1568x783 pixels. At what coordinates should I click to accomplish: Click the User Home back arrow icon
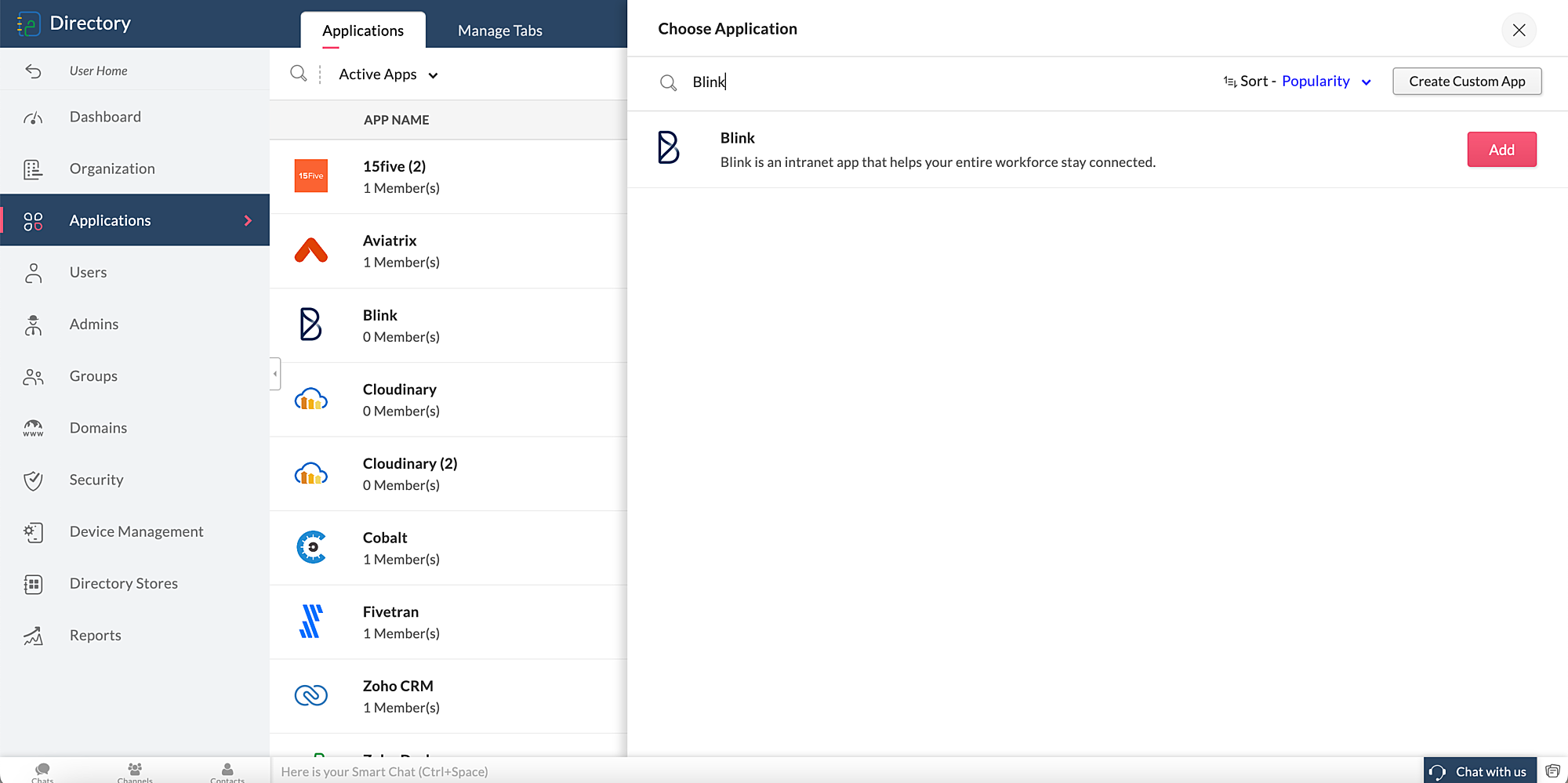(33, 71)
